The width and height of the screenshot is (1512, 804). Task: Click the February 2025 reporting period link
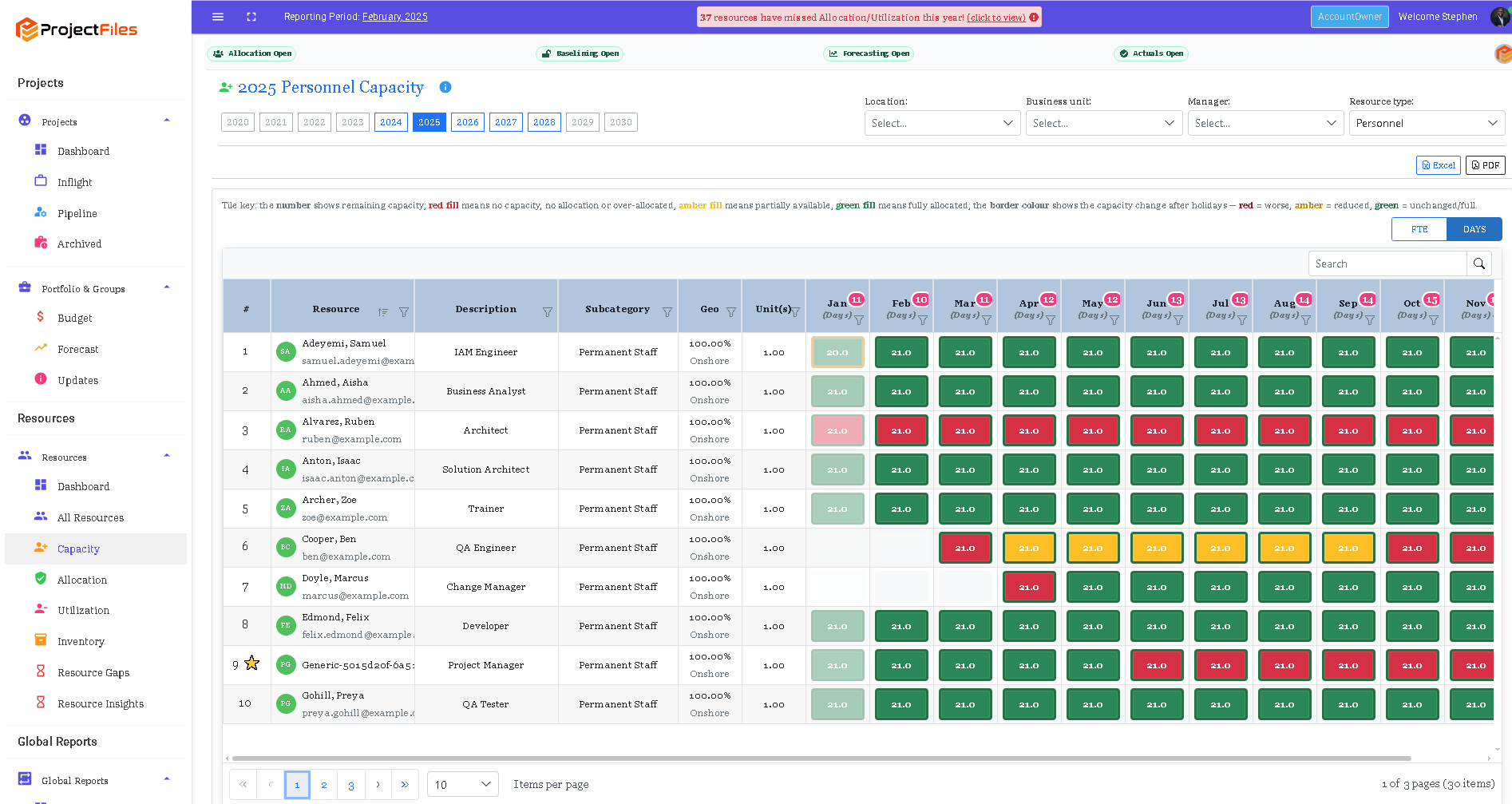394,17
